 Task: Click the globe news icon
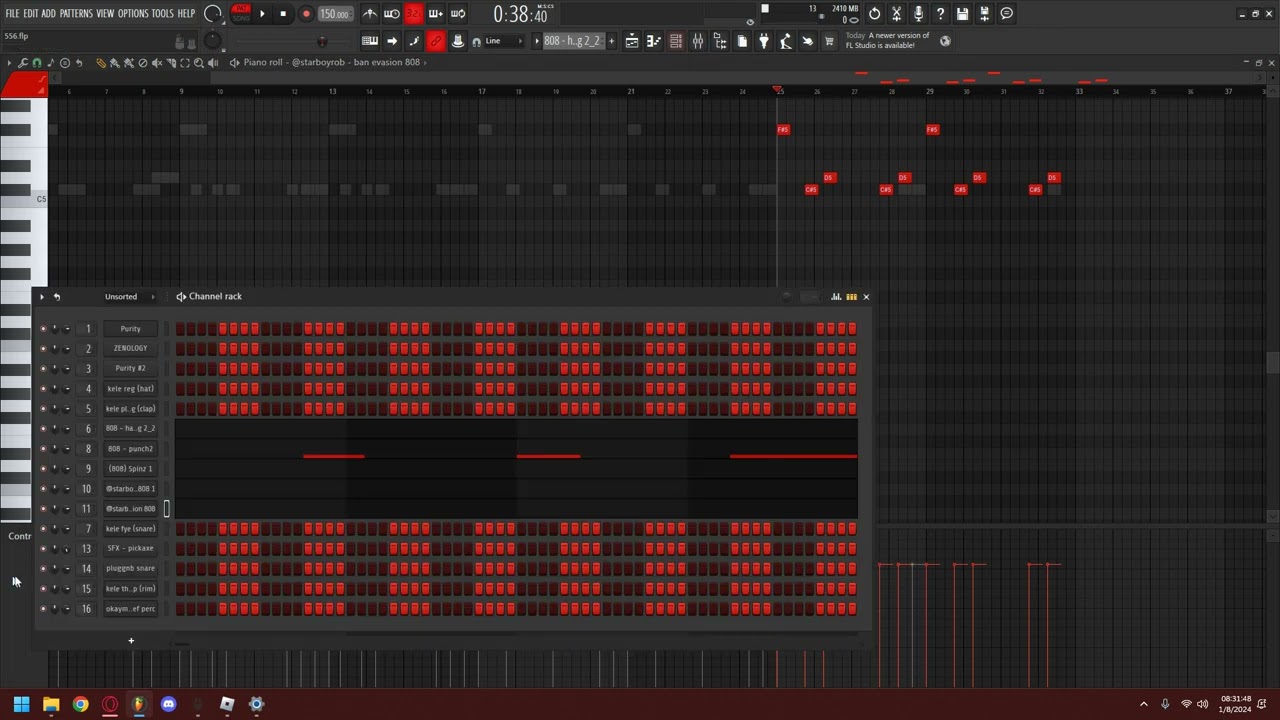(945, 41)
